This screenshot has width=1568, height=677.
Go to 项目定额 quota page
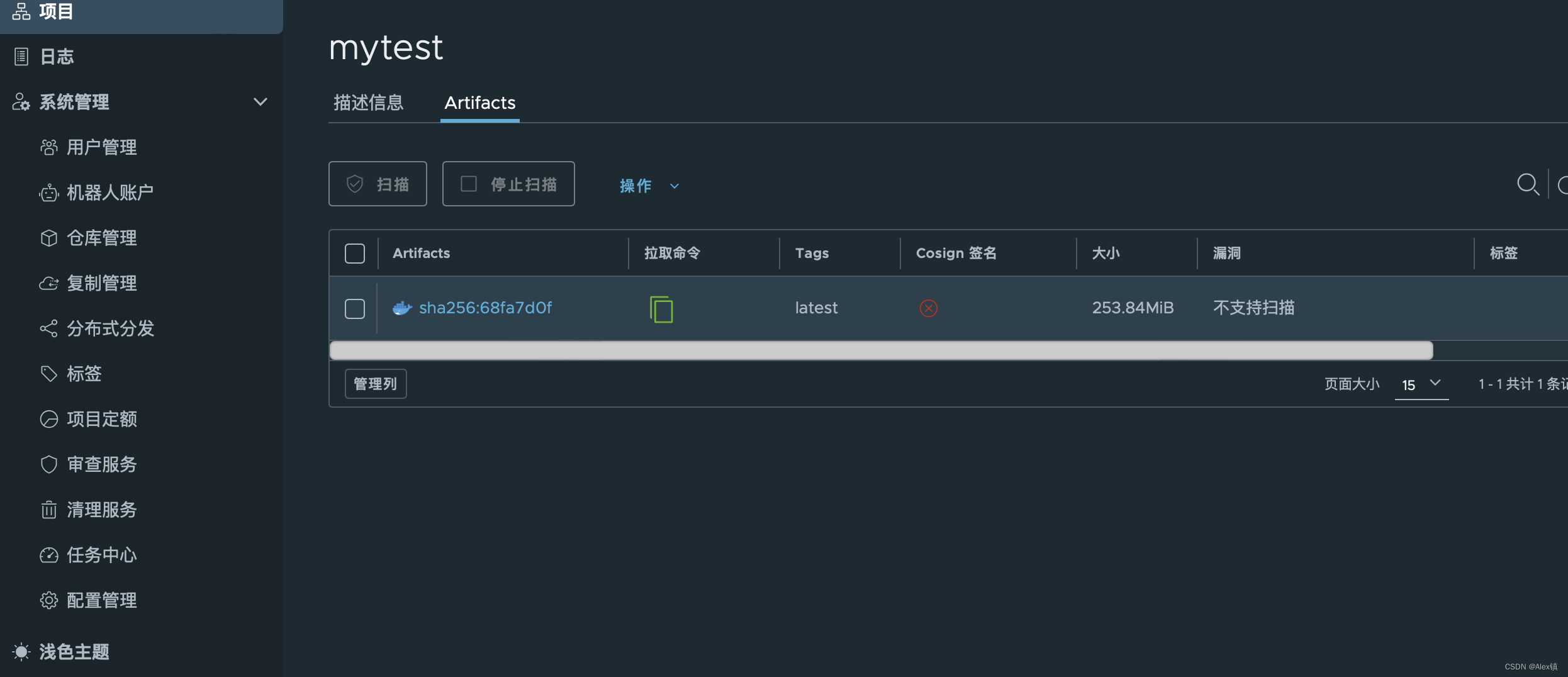click(x=101, y=419)
